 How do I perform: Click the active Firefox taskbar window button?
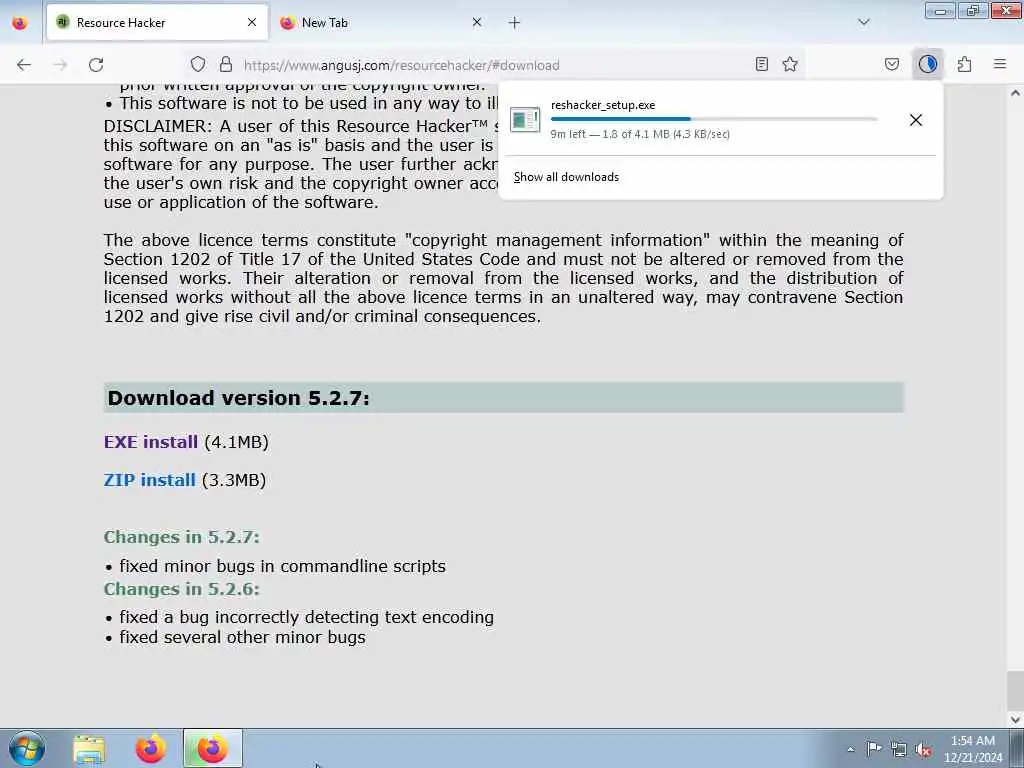[213, 748]
